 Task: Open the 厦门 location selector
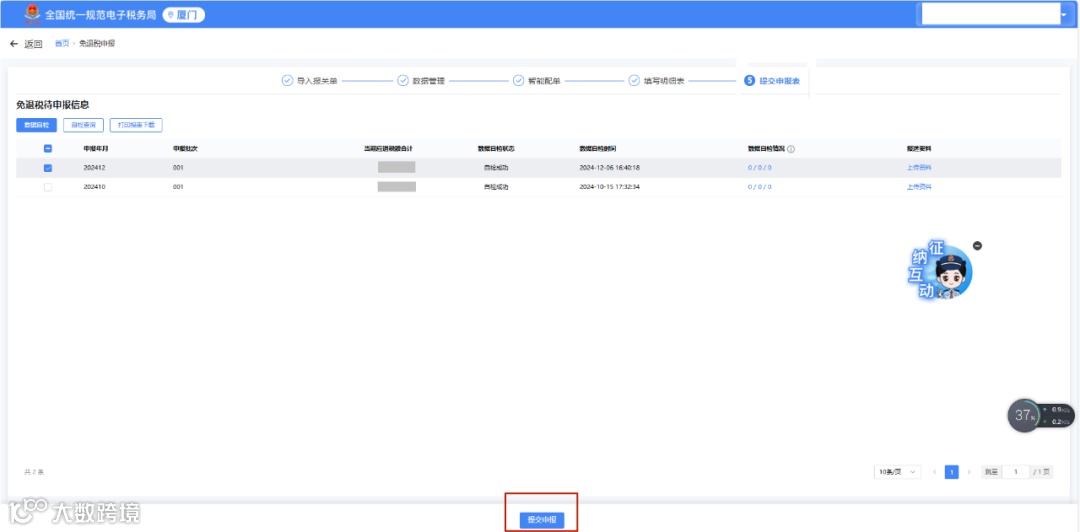pos(184,14)
